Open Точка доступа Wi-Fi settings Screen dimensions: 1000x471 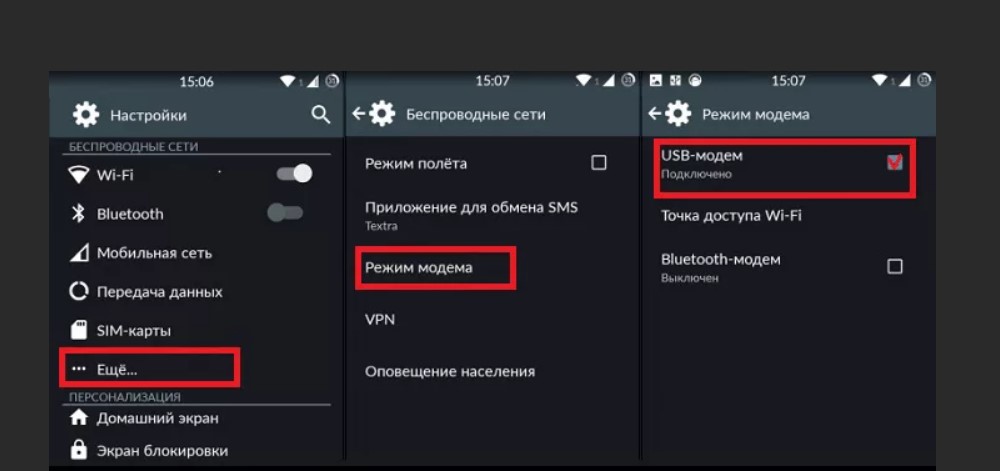tap(731, 215)
